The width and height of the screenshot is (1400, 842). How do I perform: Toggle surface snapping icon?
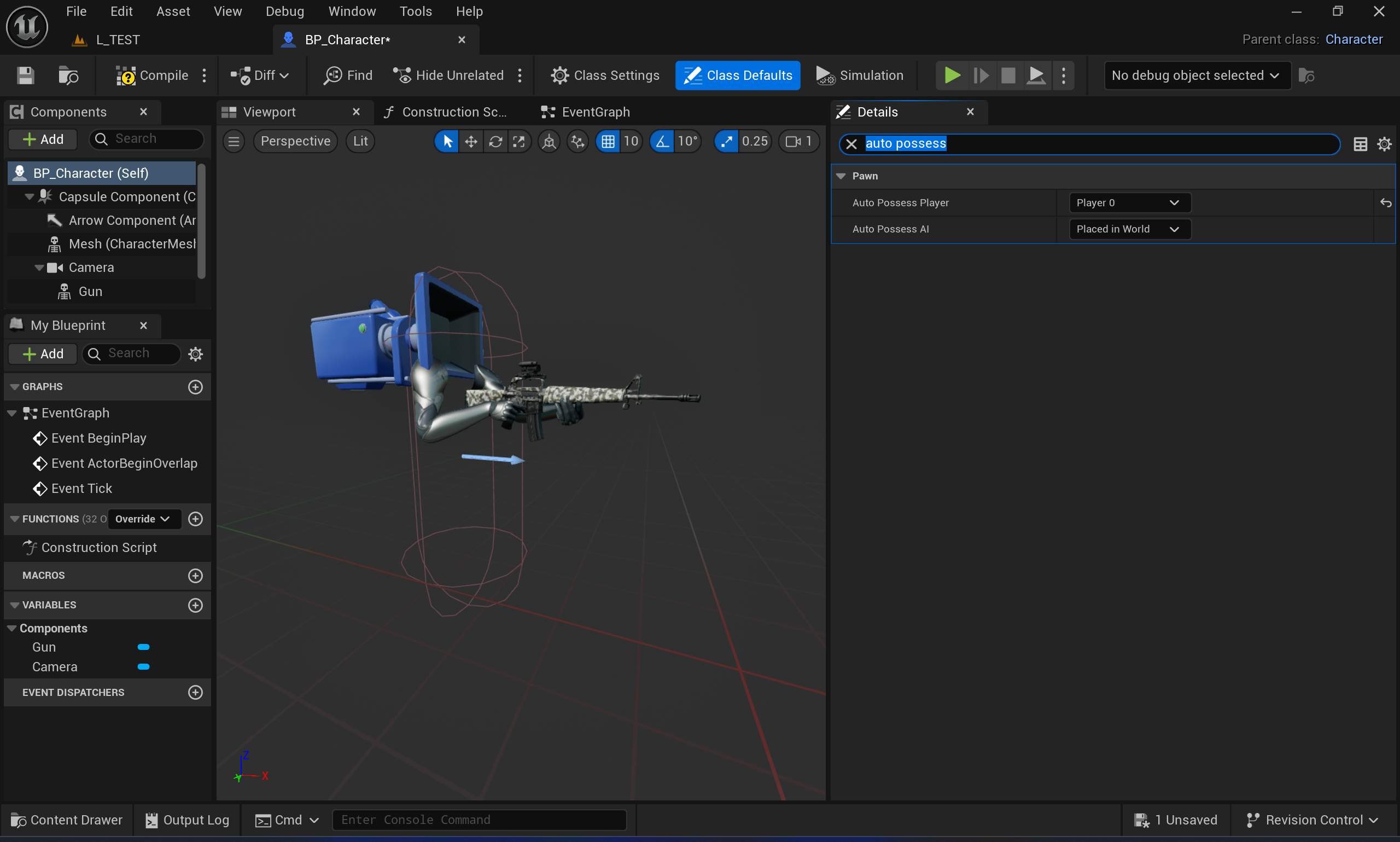click(x=578, y=141)
